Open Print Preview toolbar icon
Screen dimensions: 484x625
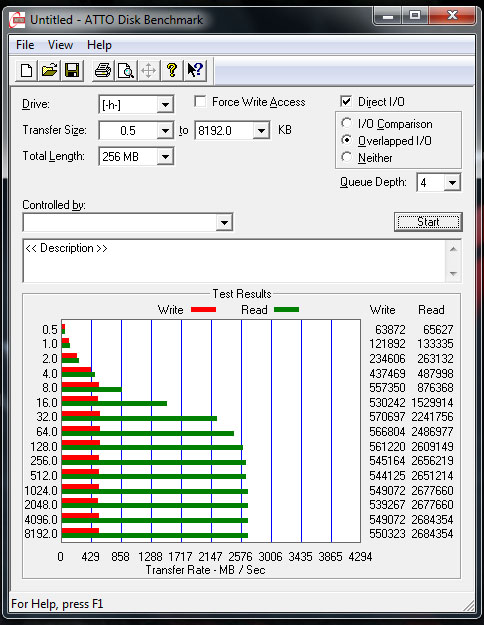pos(126,71)
